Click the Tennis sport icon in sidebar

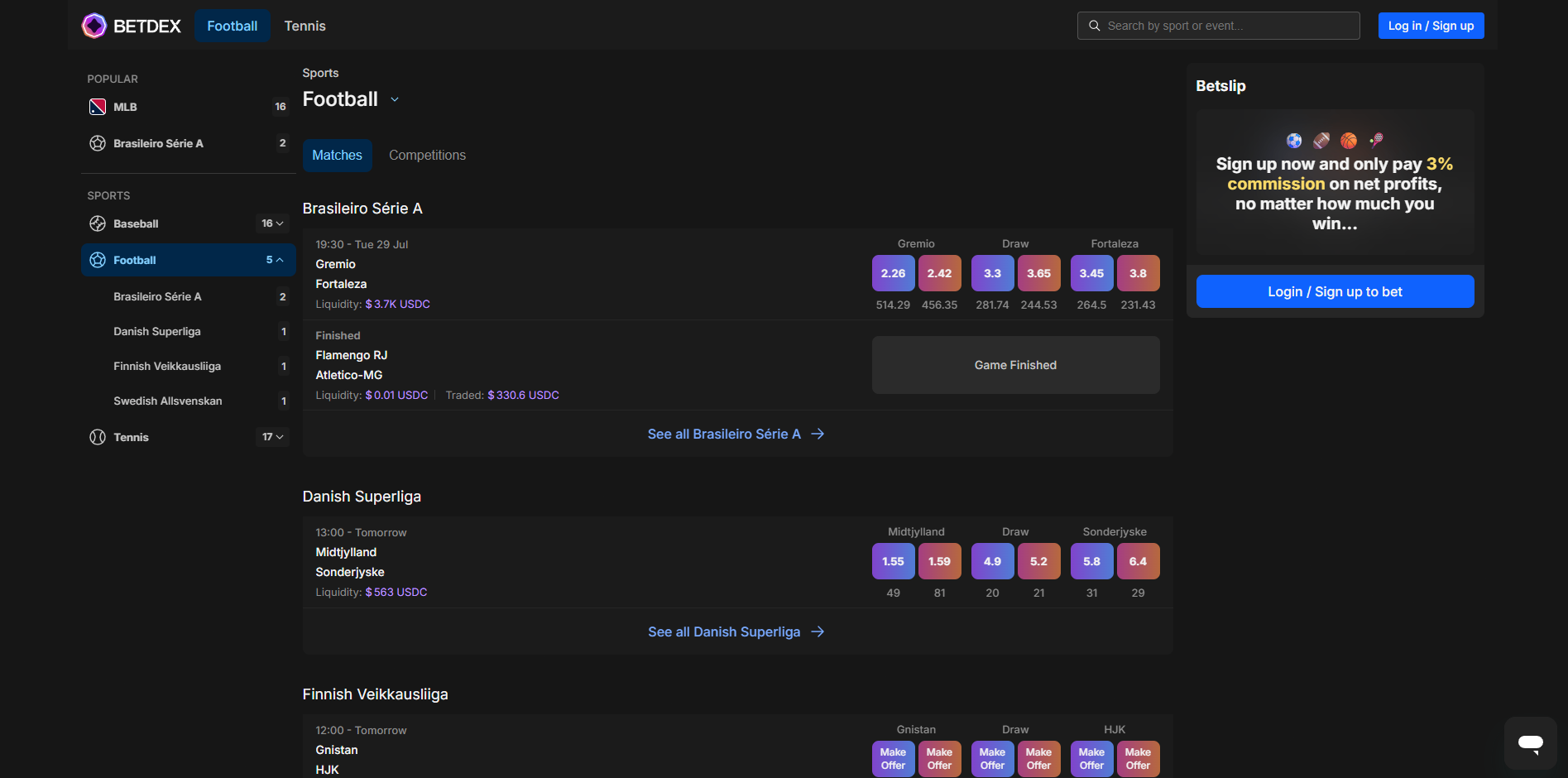click(x=98, y=437)
